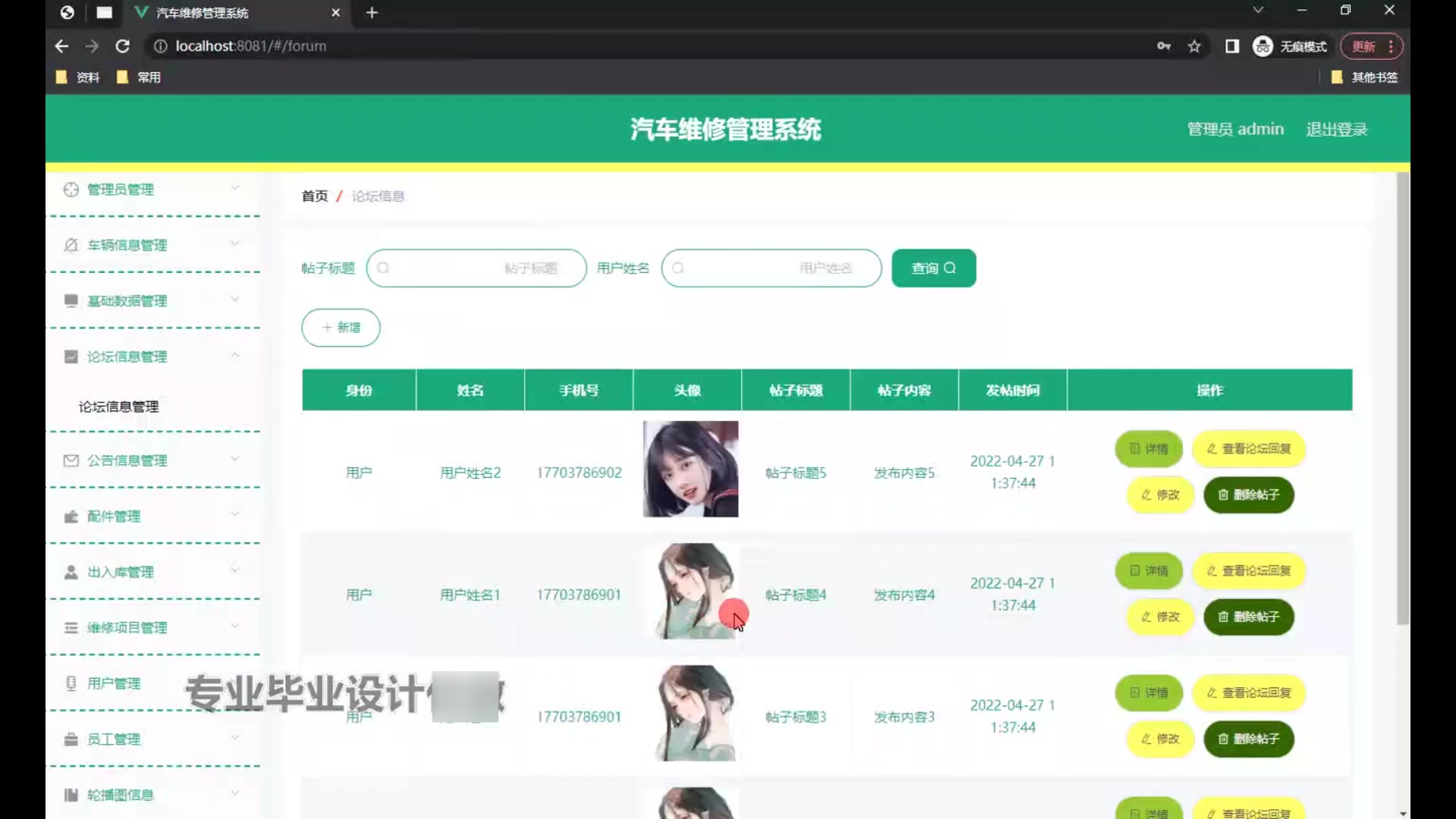Open the saved passwords key icon
Viewport: 1456px width, 819px height.
tap(1164, 46)
